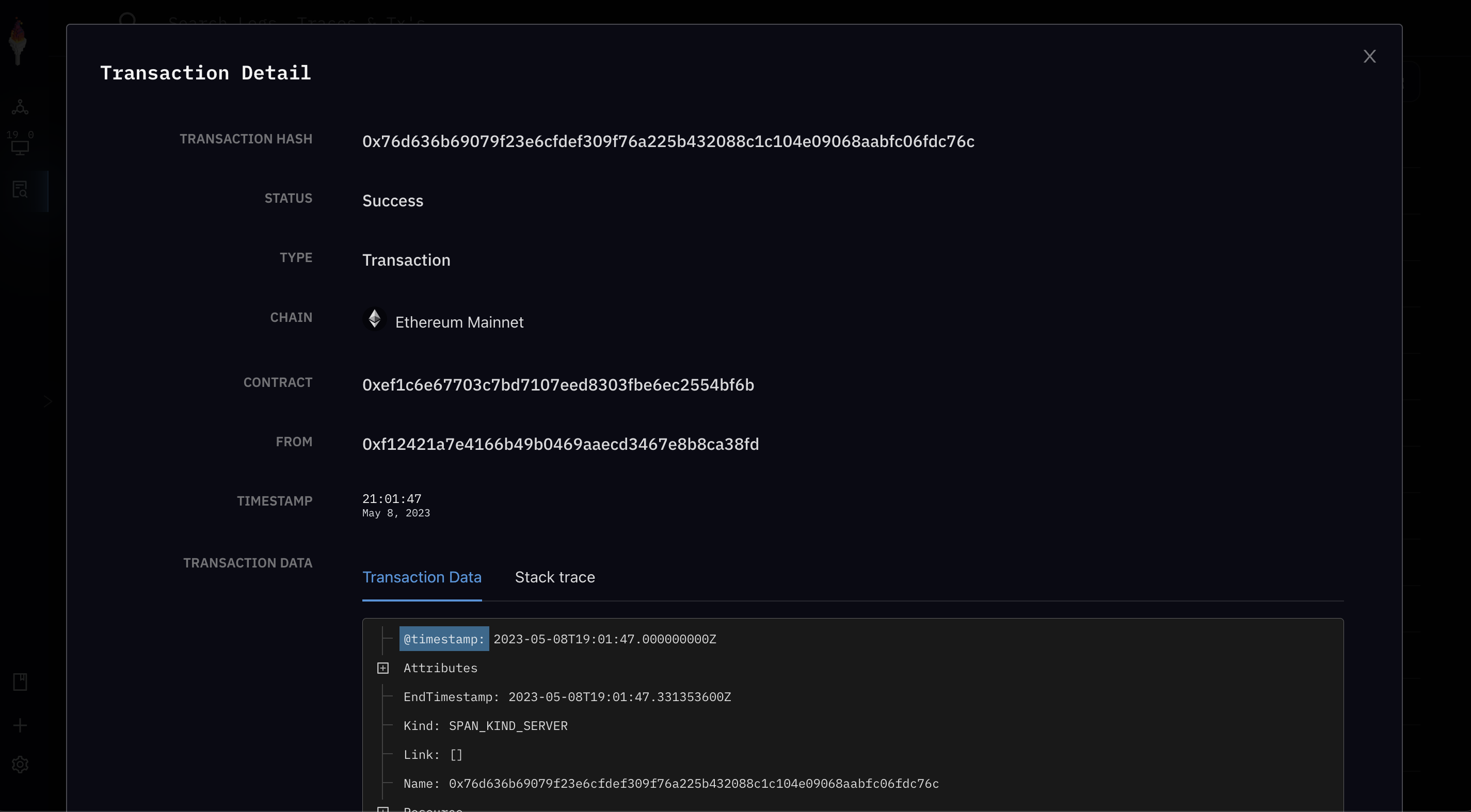Click the EndTimestamp row

point(567,697)
